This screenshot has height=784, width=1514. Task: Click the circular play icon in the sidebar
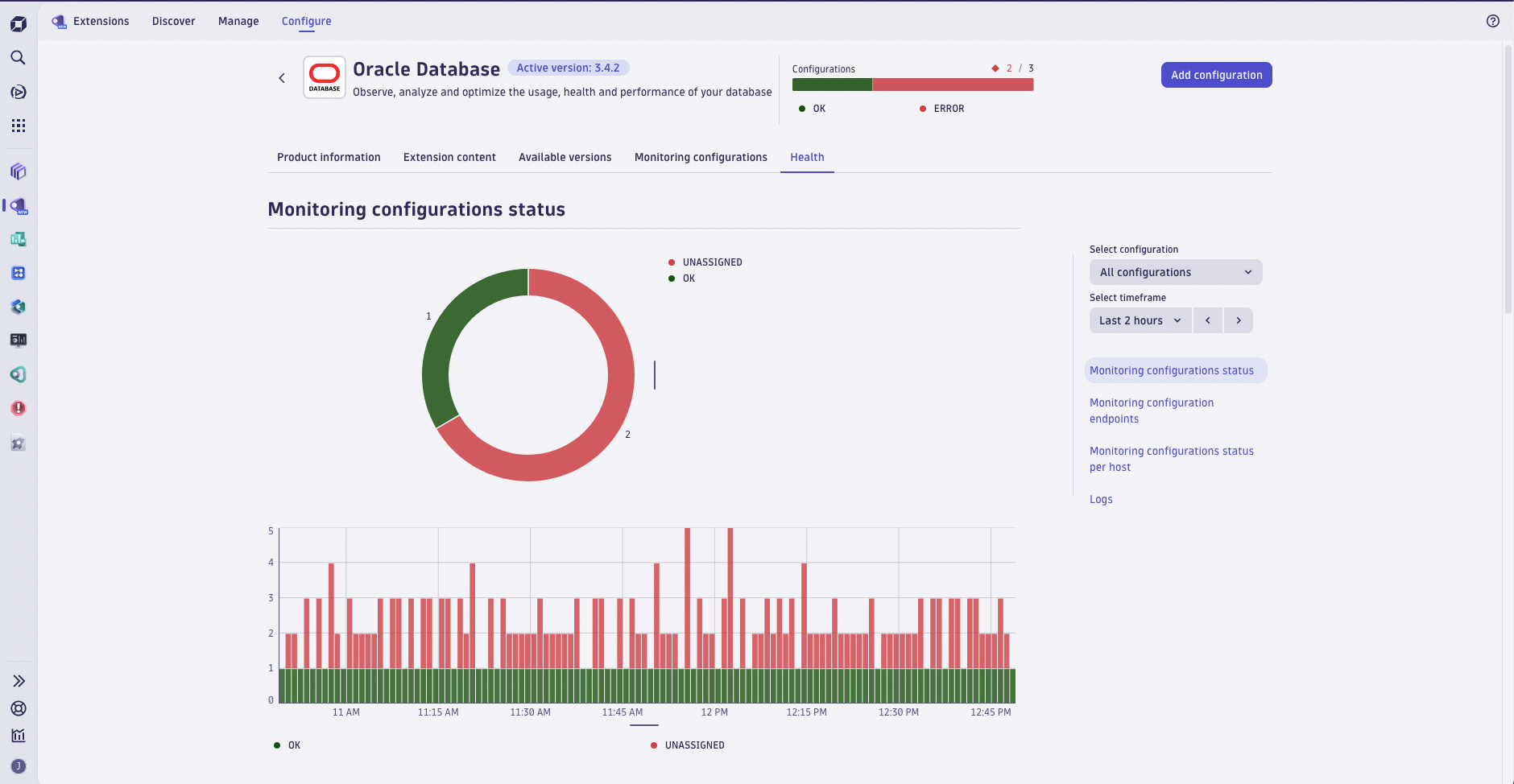pos(19,92)
